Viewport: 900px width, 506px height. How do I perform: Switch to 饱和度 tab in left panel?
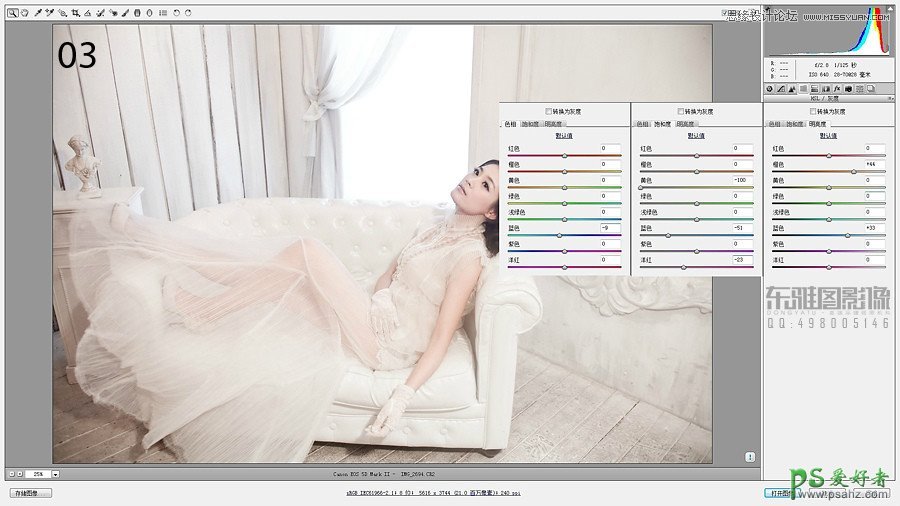click(528, 124)
